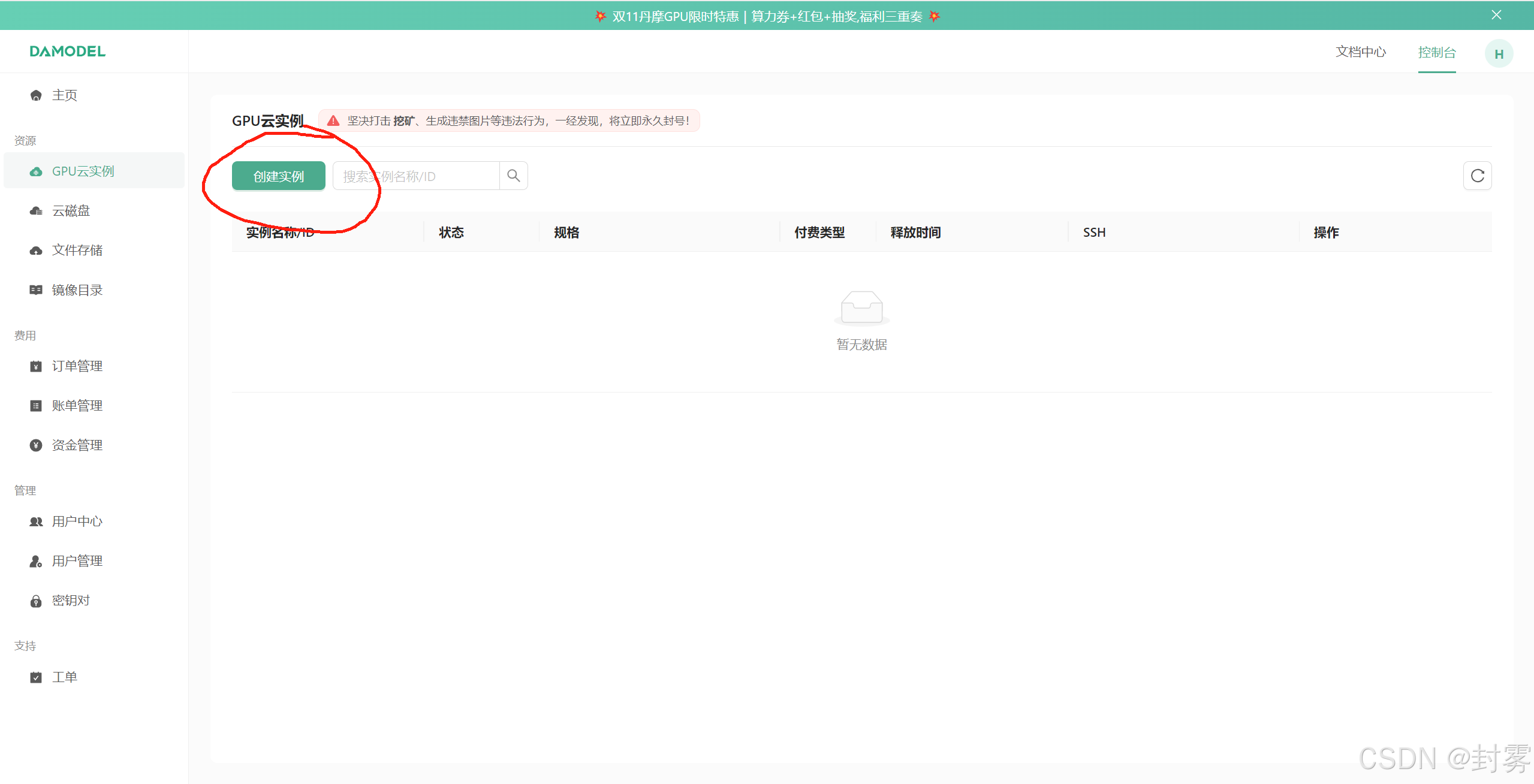
Task: Switch to 控制台 console tab
Action: coord(1436,53)
